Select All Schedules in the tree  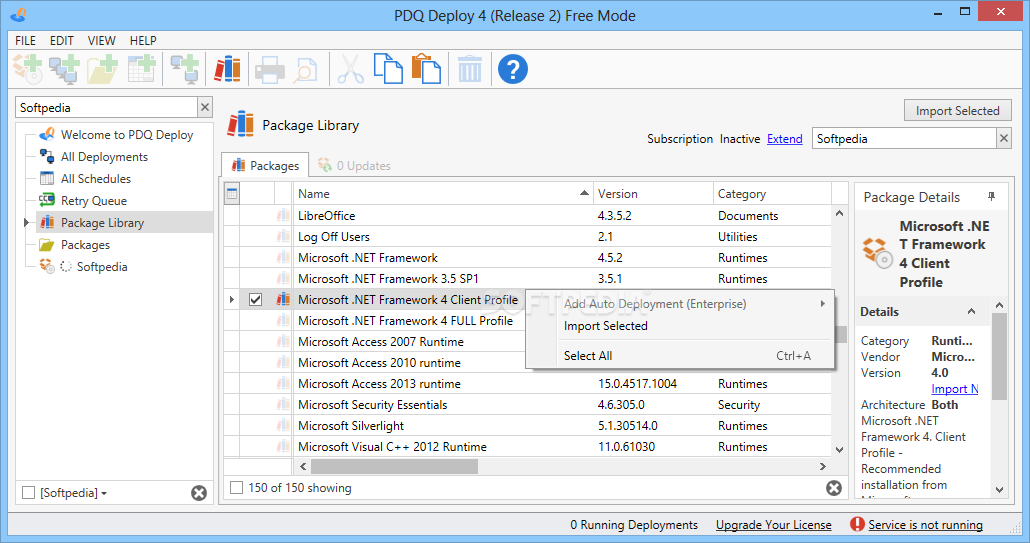(x=95, y=179)
